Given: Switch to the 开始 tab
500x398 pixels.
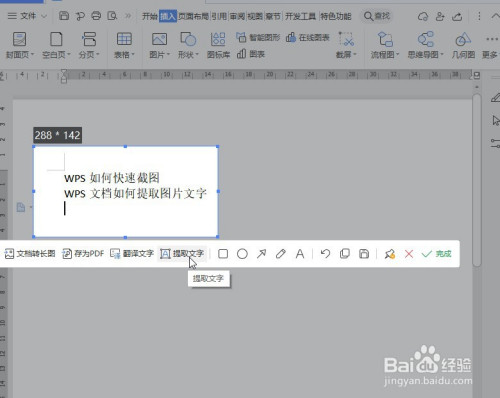Looking at the screenshot, I should (x=150, y=16).
